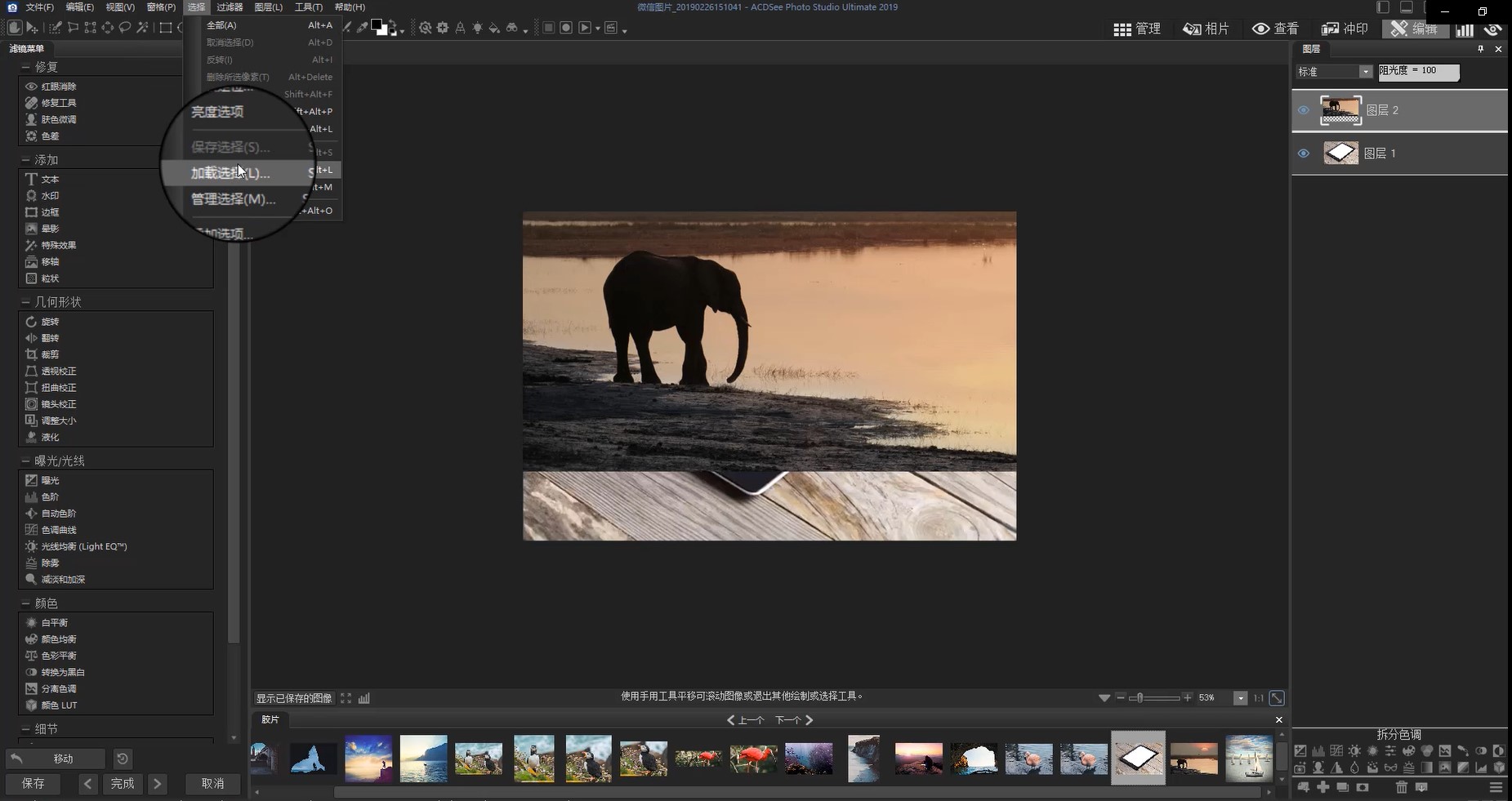This screenshot has height=801, width=1512.
Task: Open layers panel hamburger menu
Action: [x=1496, y=787]
